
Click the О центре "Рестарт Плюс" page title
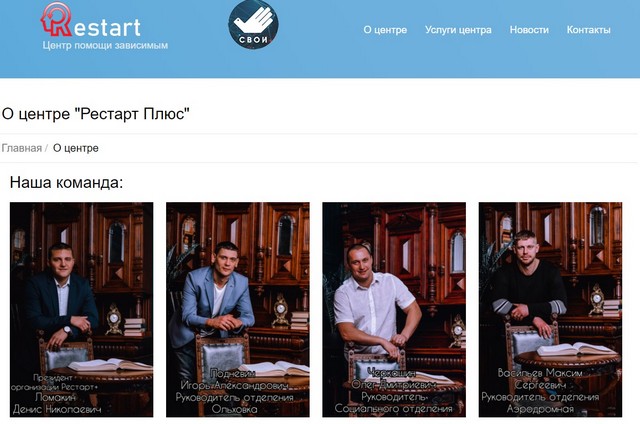pyautogui.click(x=96, y=114)
